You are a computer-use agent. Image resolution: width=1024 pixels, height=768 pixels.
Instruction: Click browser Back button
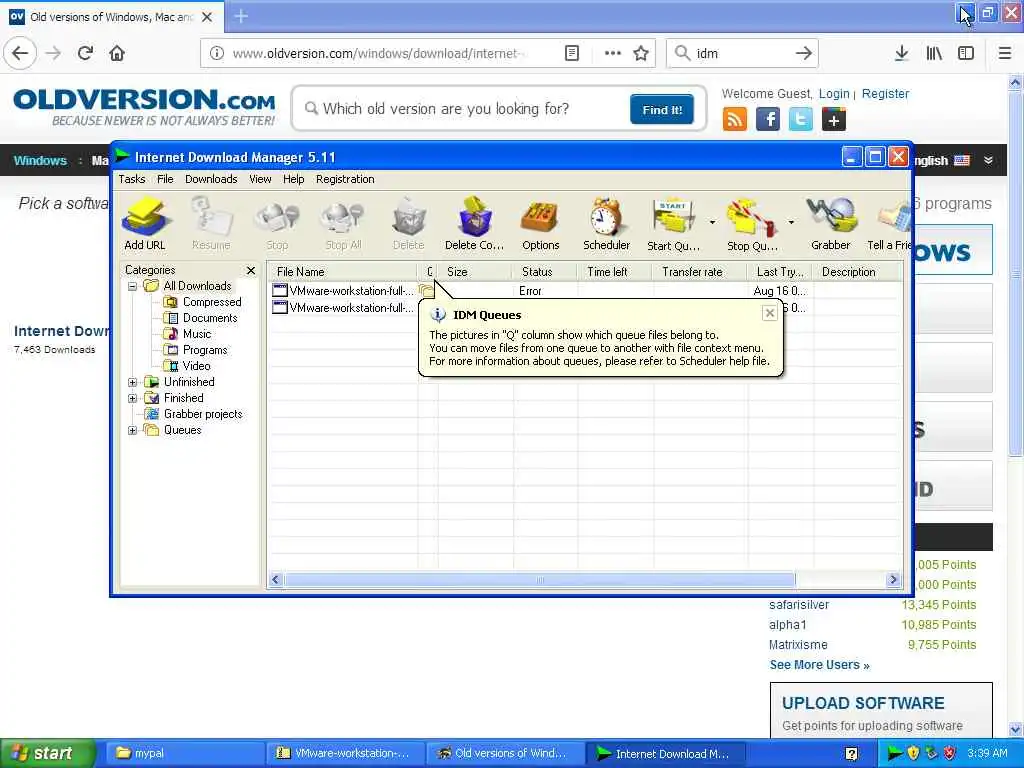click(x=20, y=53)
